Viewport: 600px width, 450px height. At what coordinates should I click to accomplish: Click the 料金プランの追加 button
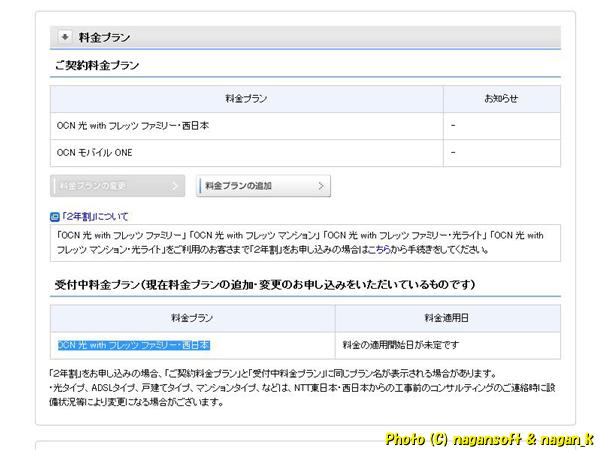pos(263,186)
